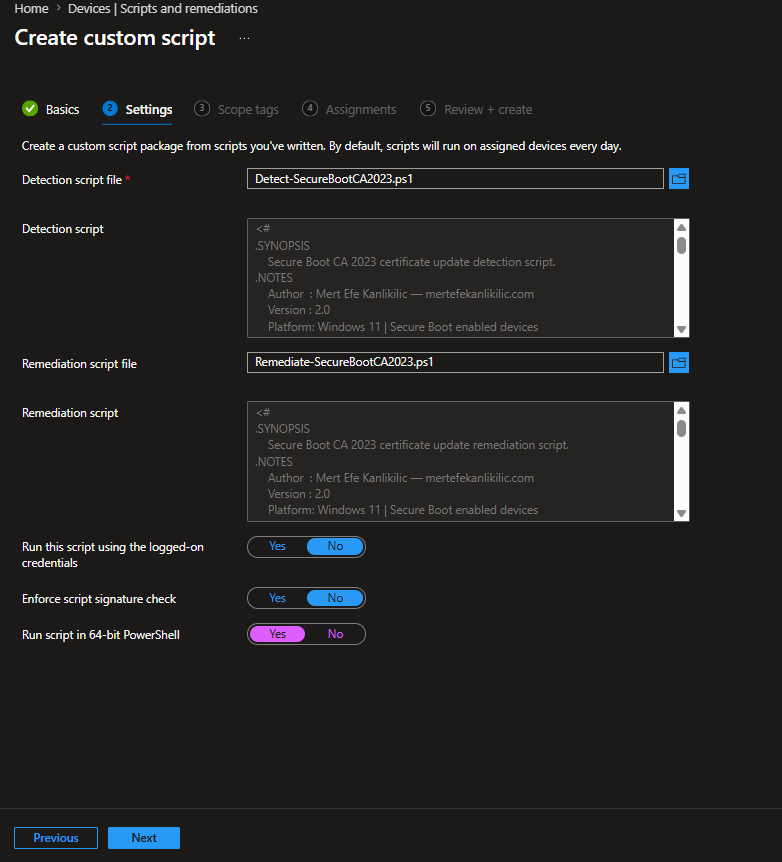The width and height of the screenshot is (782, 862).
Task: Open Home breadcrumb link
Action: [31, 8]
